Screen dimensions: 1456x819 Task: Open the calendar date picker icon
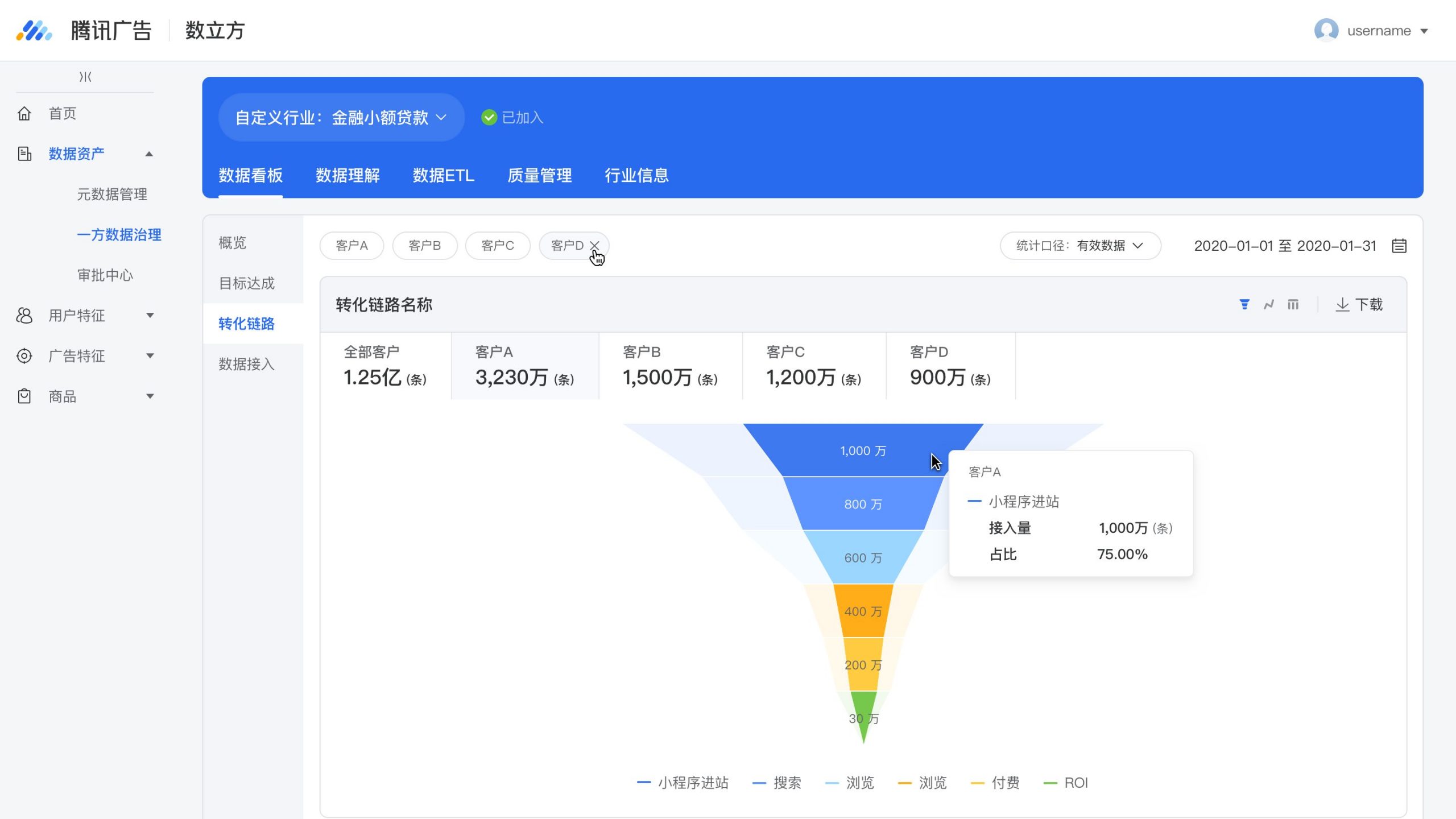coord(1399,246)
